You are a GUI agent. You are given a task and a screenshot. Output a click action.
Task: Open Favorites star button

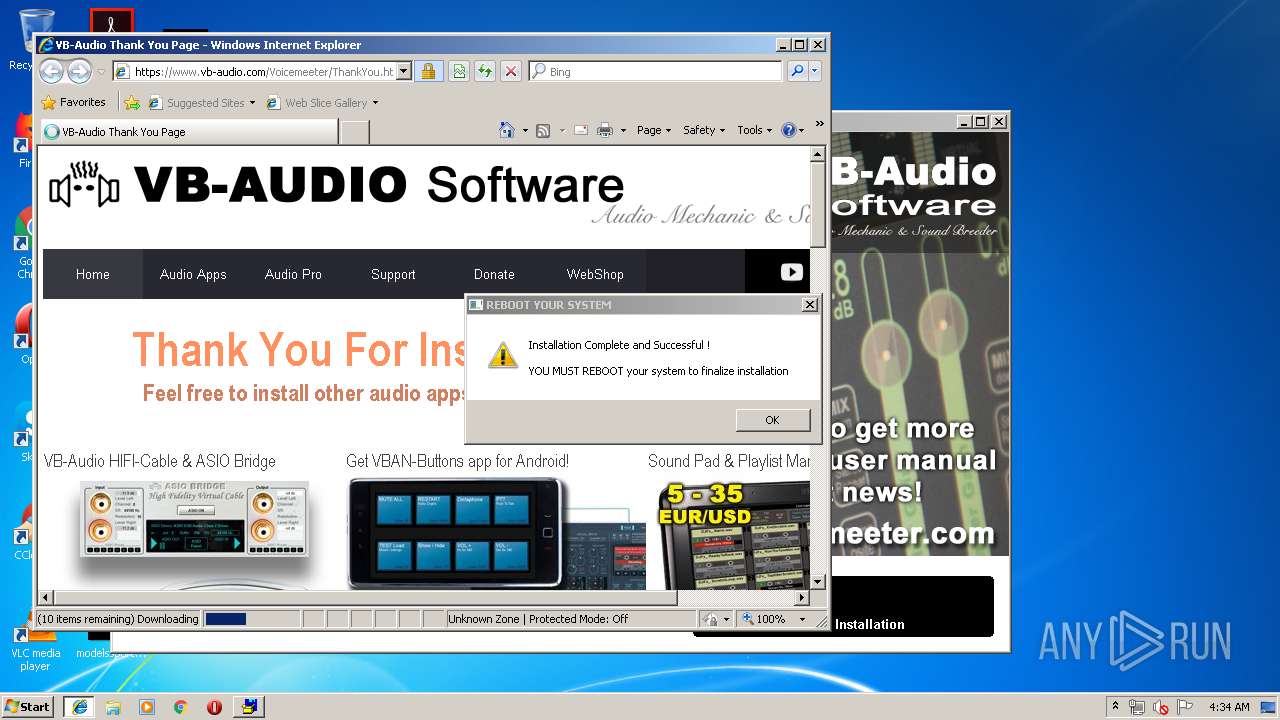coord(74,102)
